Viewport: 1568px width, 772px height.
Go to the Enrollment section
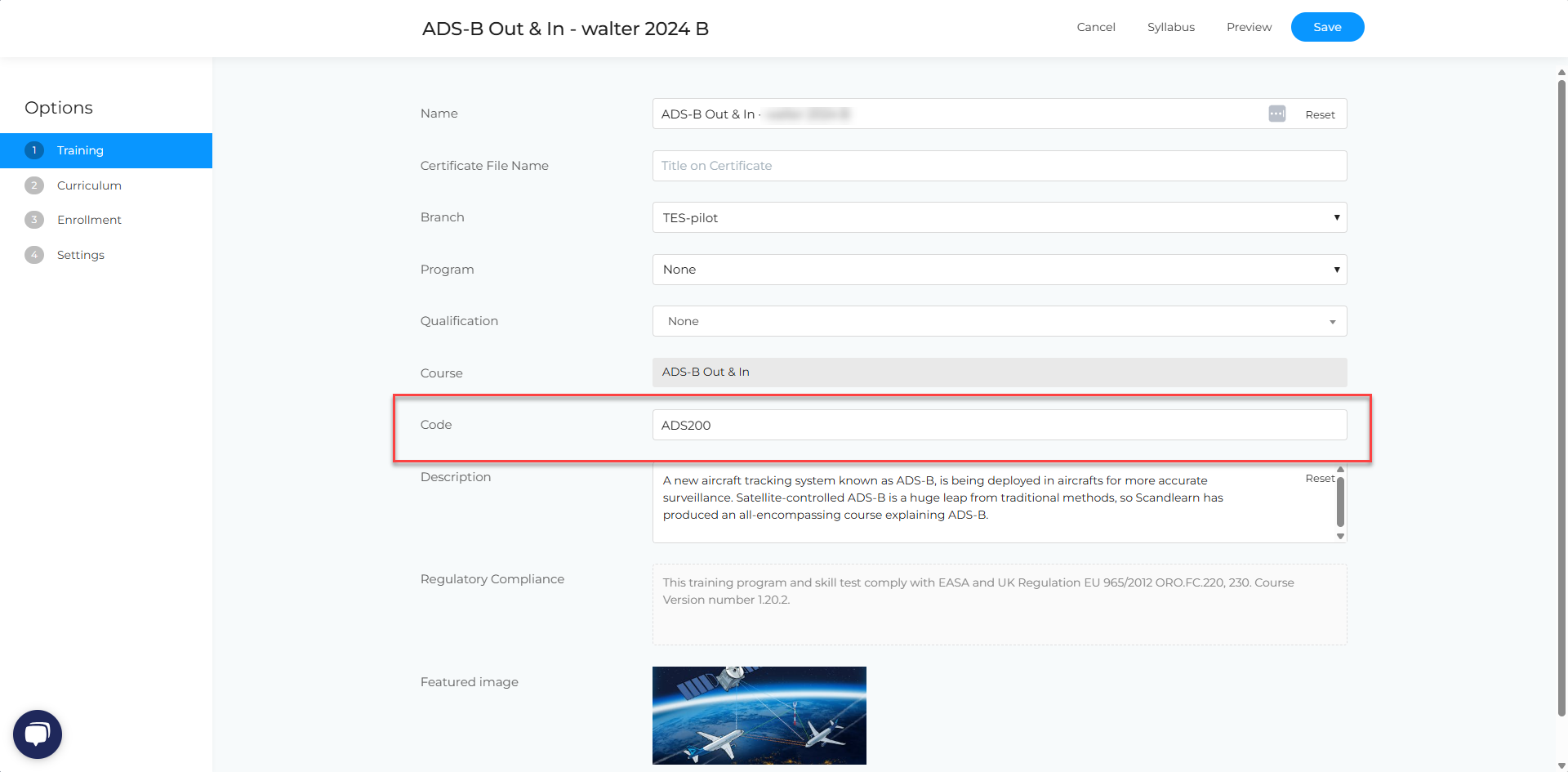click(89, 220)
